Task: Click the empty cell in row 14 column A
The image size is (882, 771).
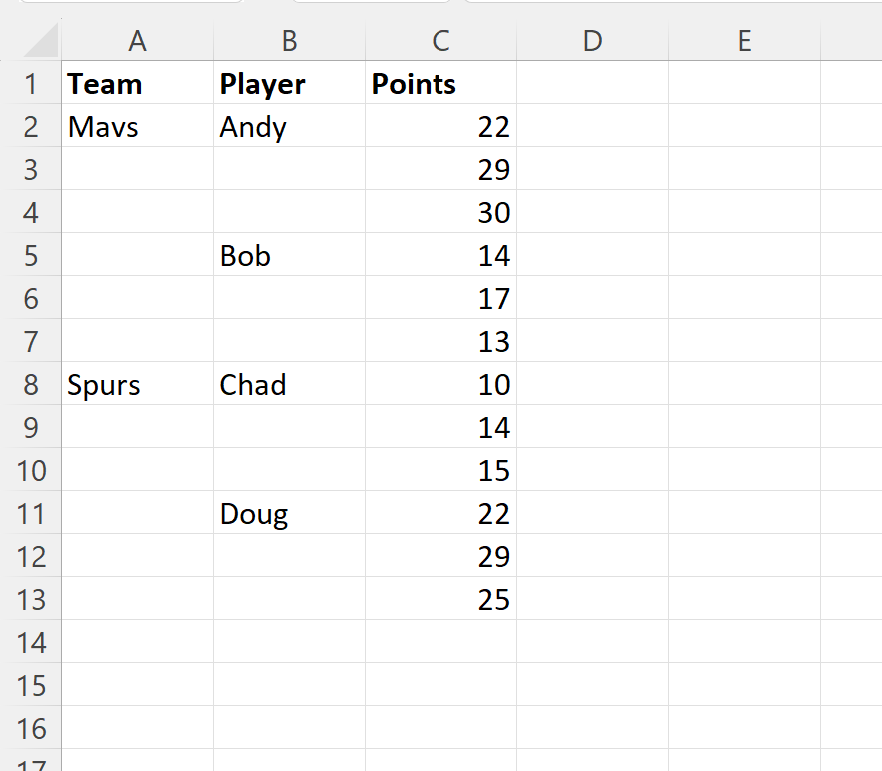Action: point(137,642)
